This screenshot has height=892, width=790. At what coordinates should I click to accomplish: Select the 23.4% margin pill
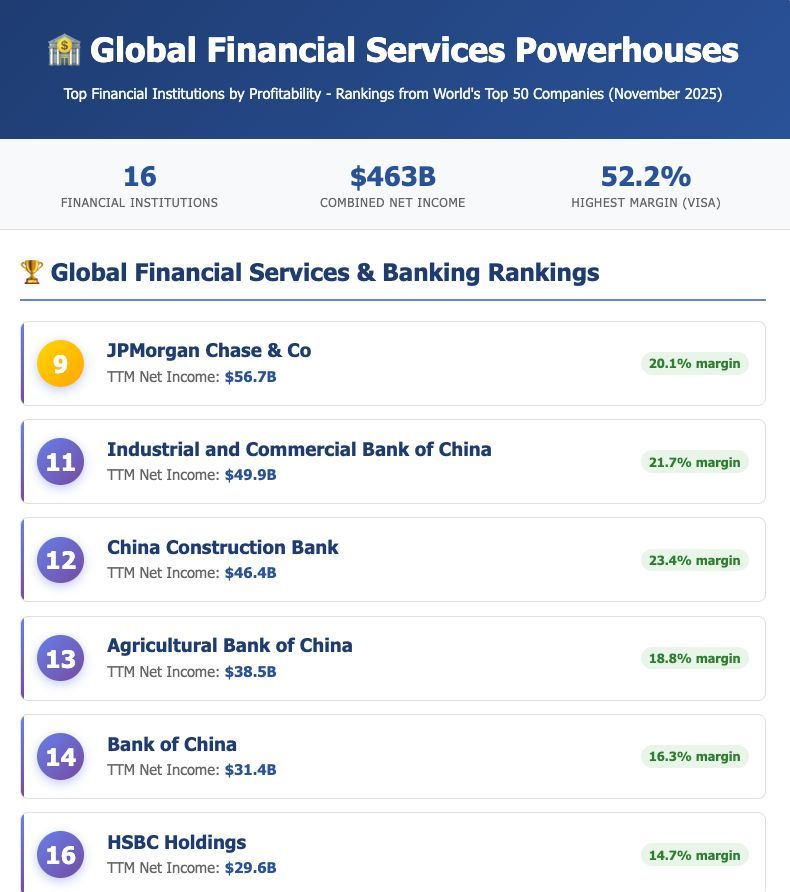(x=694, y=560)
